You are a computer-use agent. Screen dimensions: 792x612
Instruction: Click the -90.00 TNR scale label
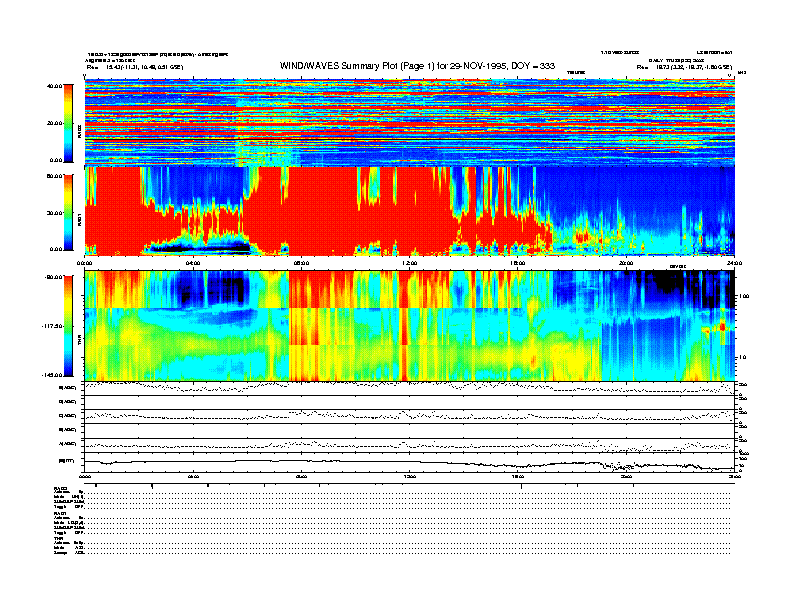54,277
